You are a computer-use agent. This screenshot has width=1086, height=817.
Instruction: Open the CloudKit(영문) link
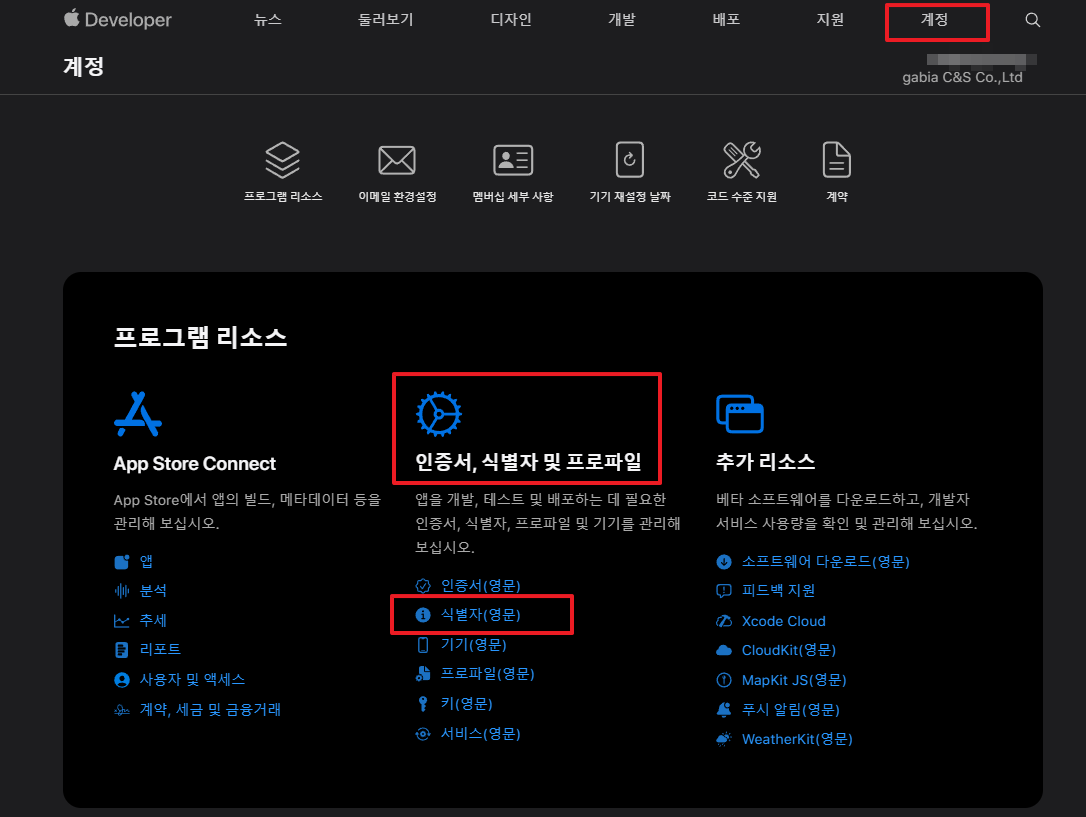(x=789, y=650)
